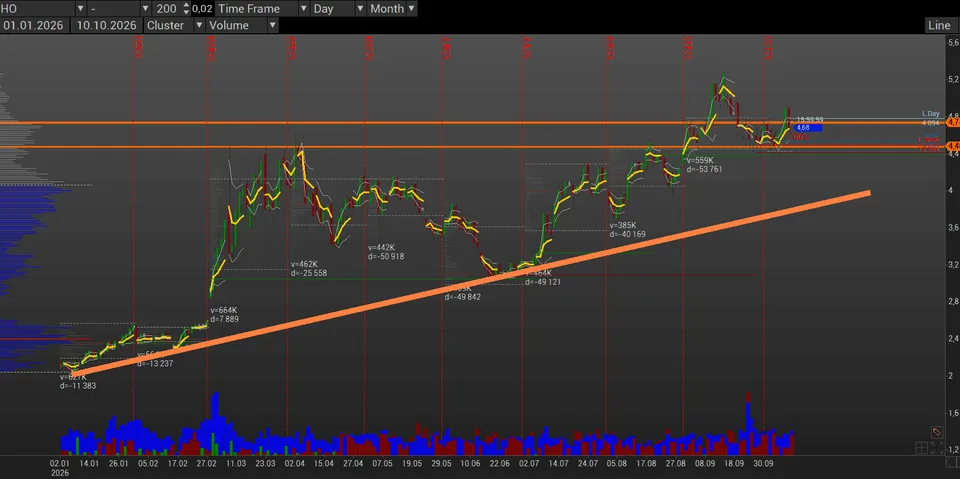Click the d=-50 918 delta label
Screen dimensions: 960x479
[x=386, y=257]
